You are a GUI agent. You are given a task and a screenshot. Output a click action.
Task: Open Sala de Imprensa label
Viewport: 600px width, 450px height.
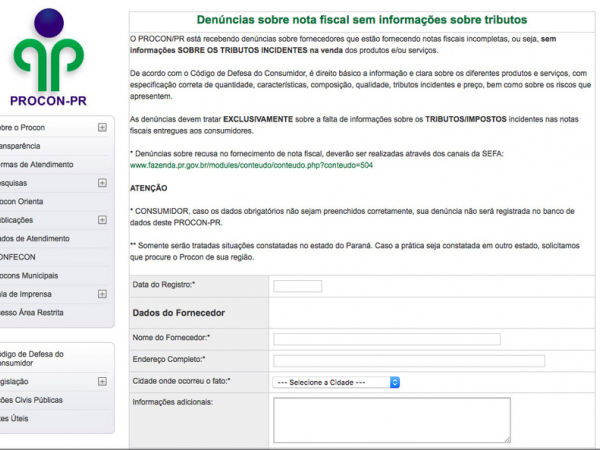click(26, 294)
